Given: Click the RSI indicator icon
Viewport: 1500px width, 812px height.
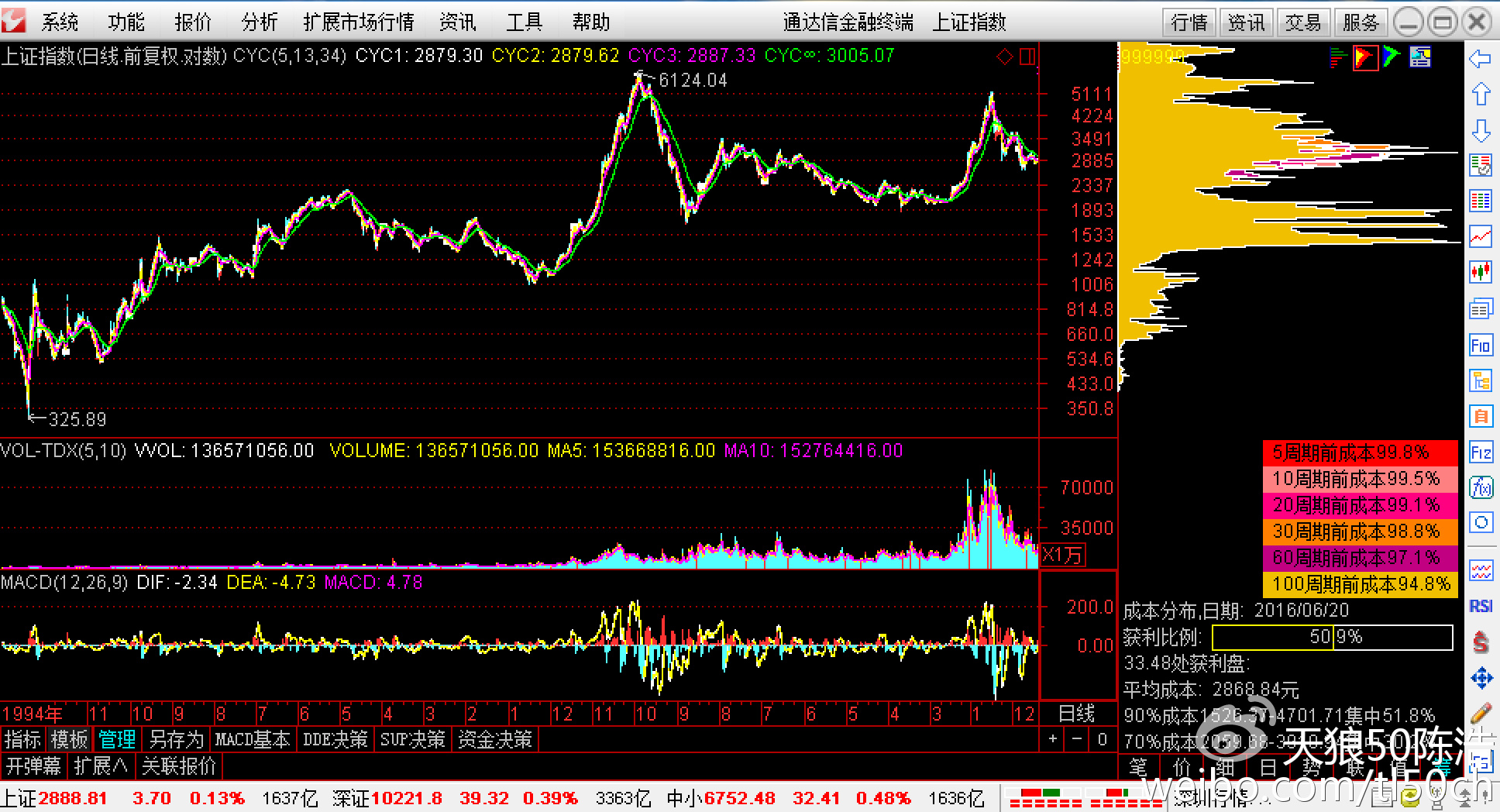Looking at the screenshot, I should tap(1481, 606).
